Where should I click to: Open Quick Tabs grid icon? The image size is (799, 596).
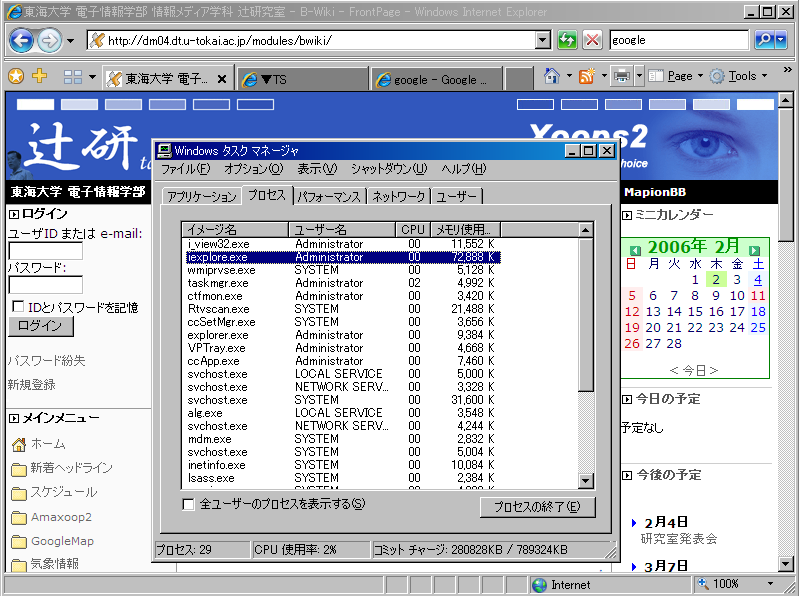[x=73, y=77]
